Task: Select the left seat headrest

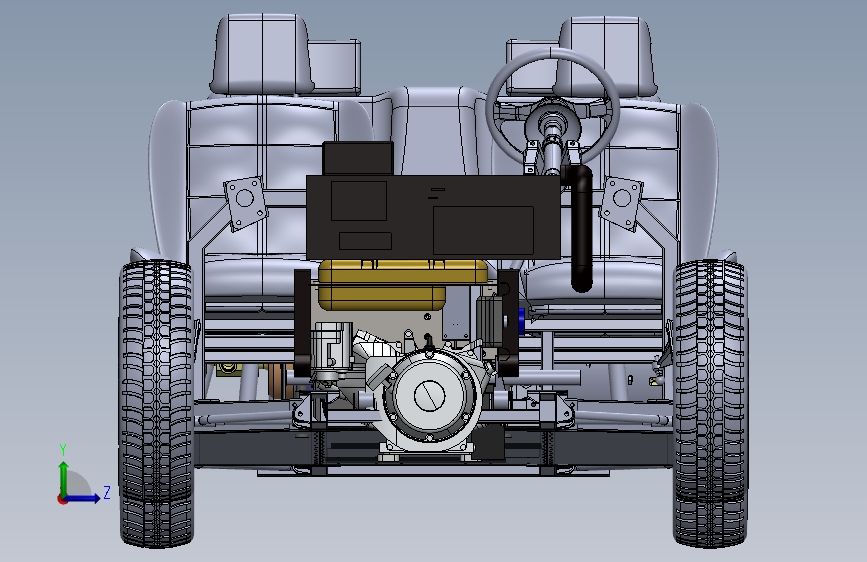Action: 261,54
